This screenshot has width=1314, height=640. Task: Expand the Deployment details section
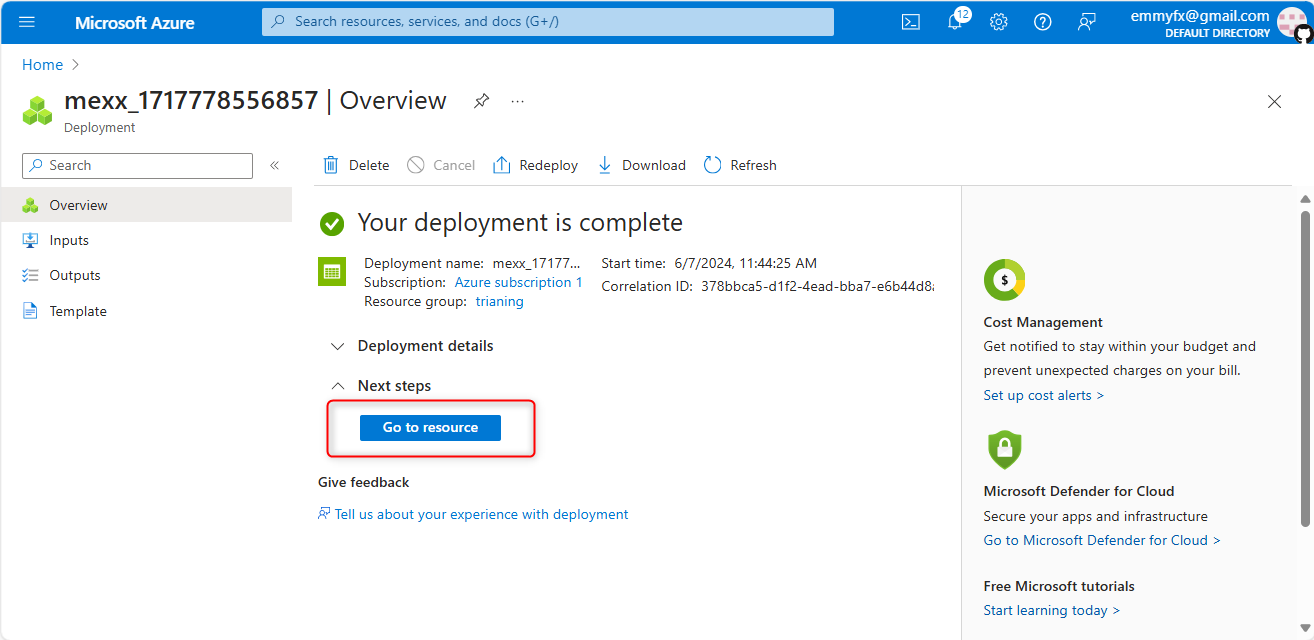[338, 346]
